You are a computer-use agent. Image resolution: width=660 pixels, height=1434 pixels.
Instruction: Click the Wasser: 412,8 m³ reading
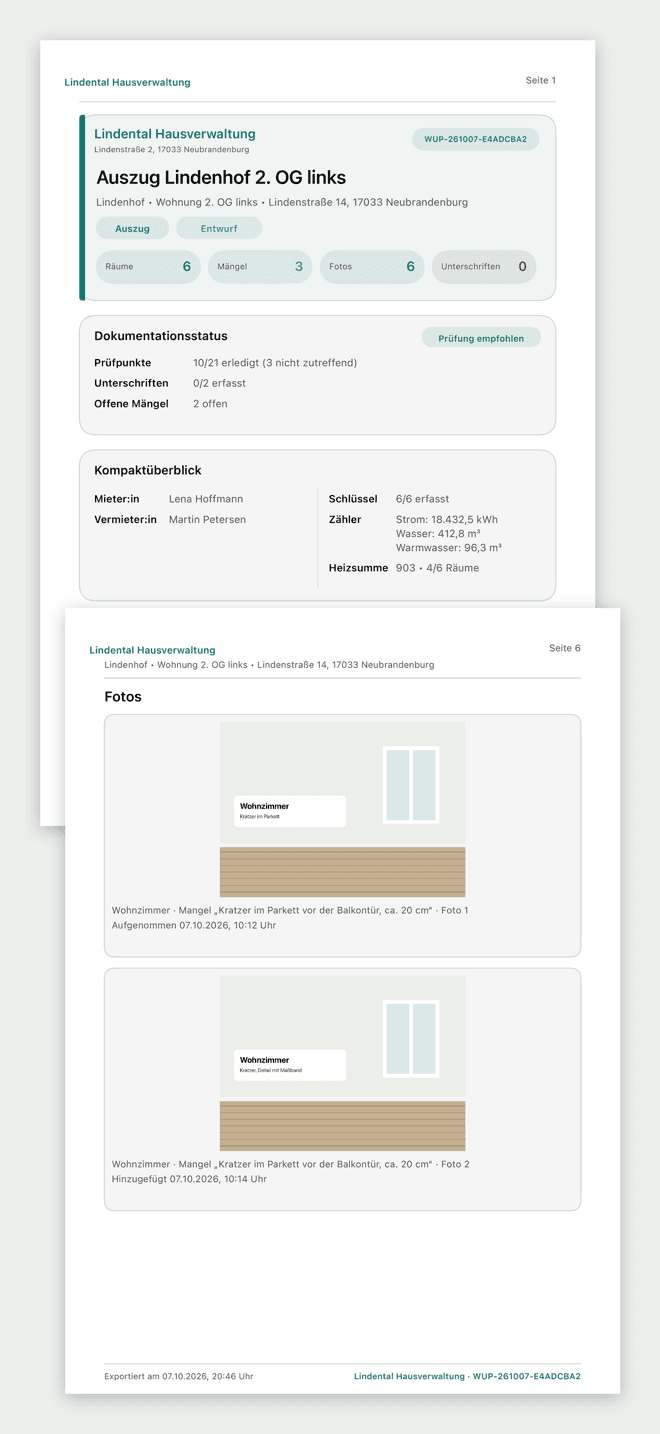click(438, 534)
